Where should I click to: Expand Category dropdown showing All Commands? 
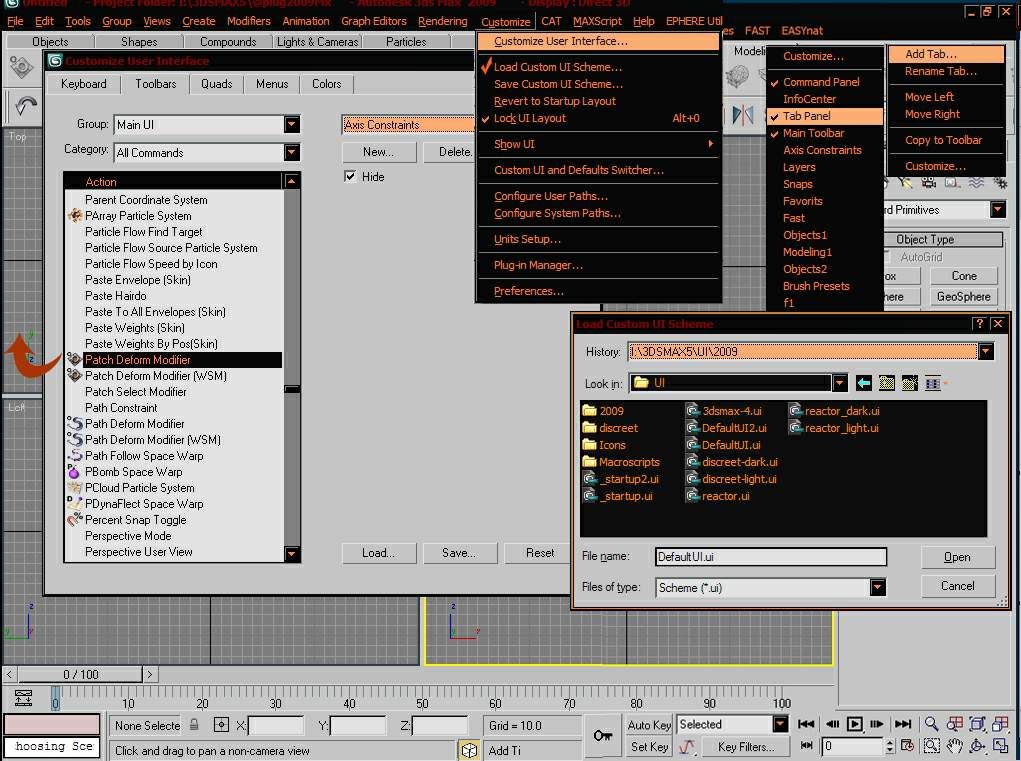click(x=292, y=152)
